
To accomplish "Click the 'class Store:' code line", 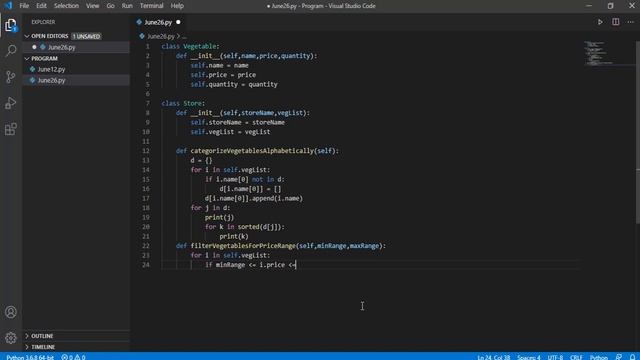I will coord(183,104).
